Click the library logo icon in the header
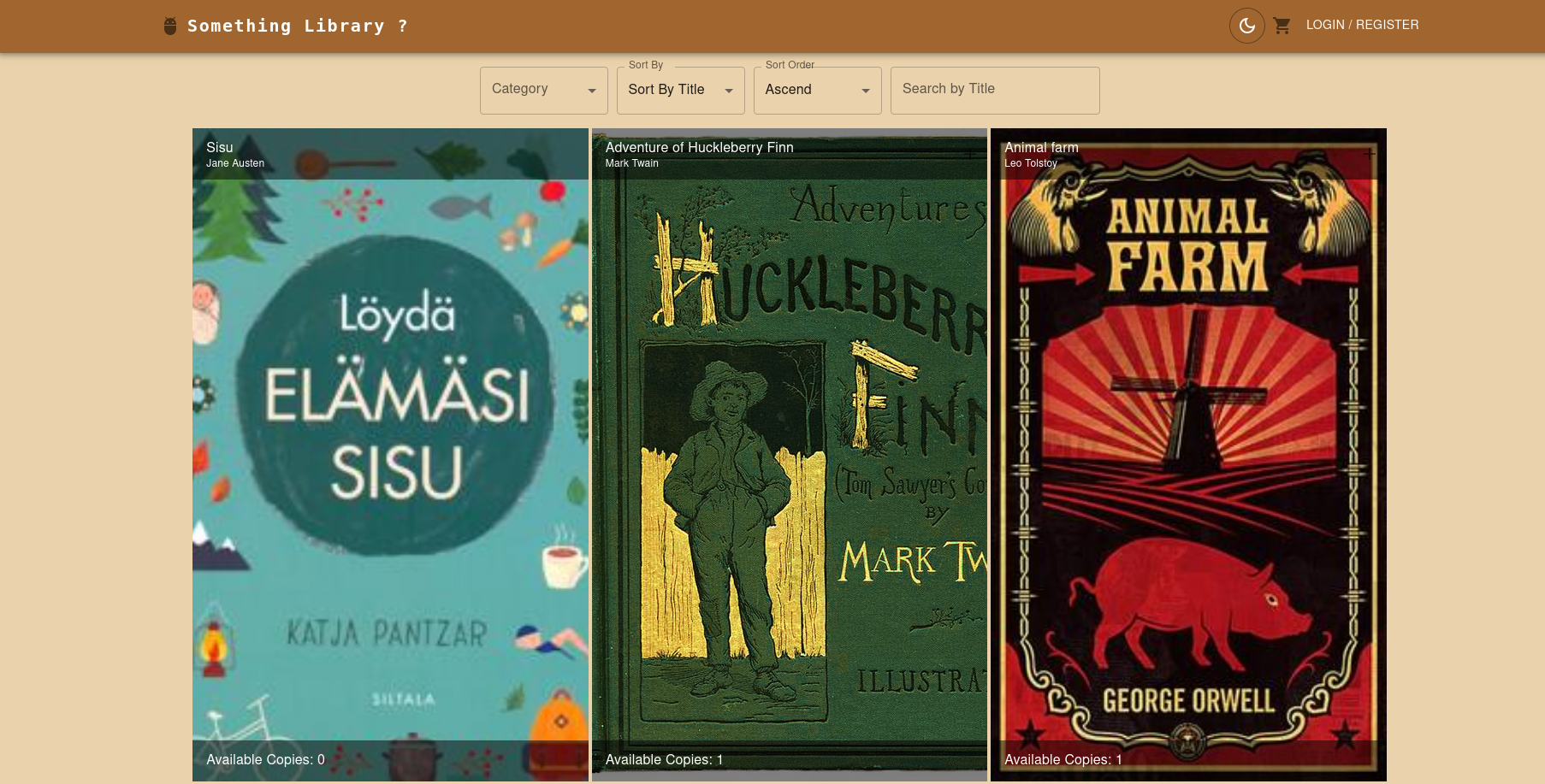 [x=170, y=27]
